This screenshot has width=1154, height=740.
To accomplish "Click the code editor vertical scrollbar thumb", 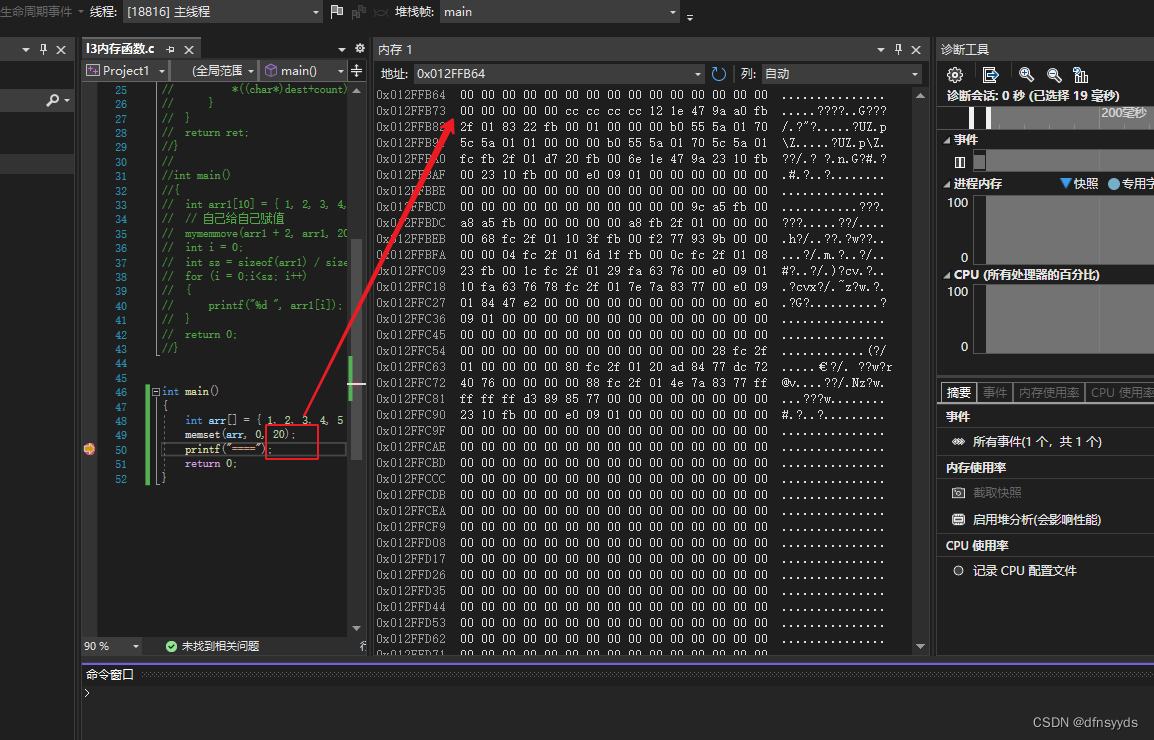I will coord(357,349).
